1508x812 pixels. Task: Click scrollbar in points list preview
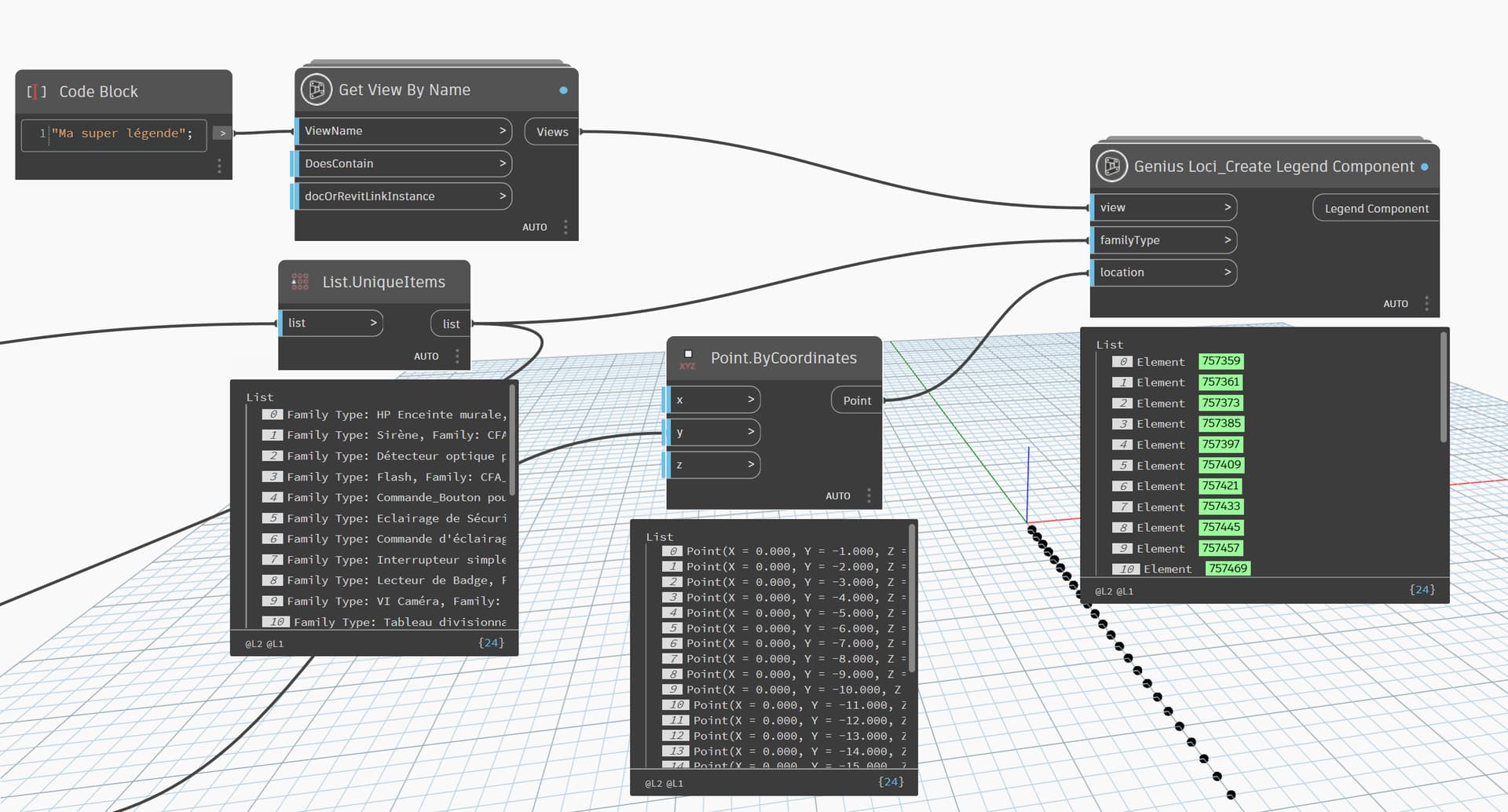[x=912, y=598]
